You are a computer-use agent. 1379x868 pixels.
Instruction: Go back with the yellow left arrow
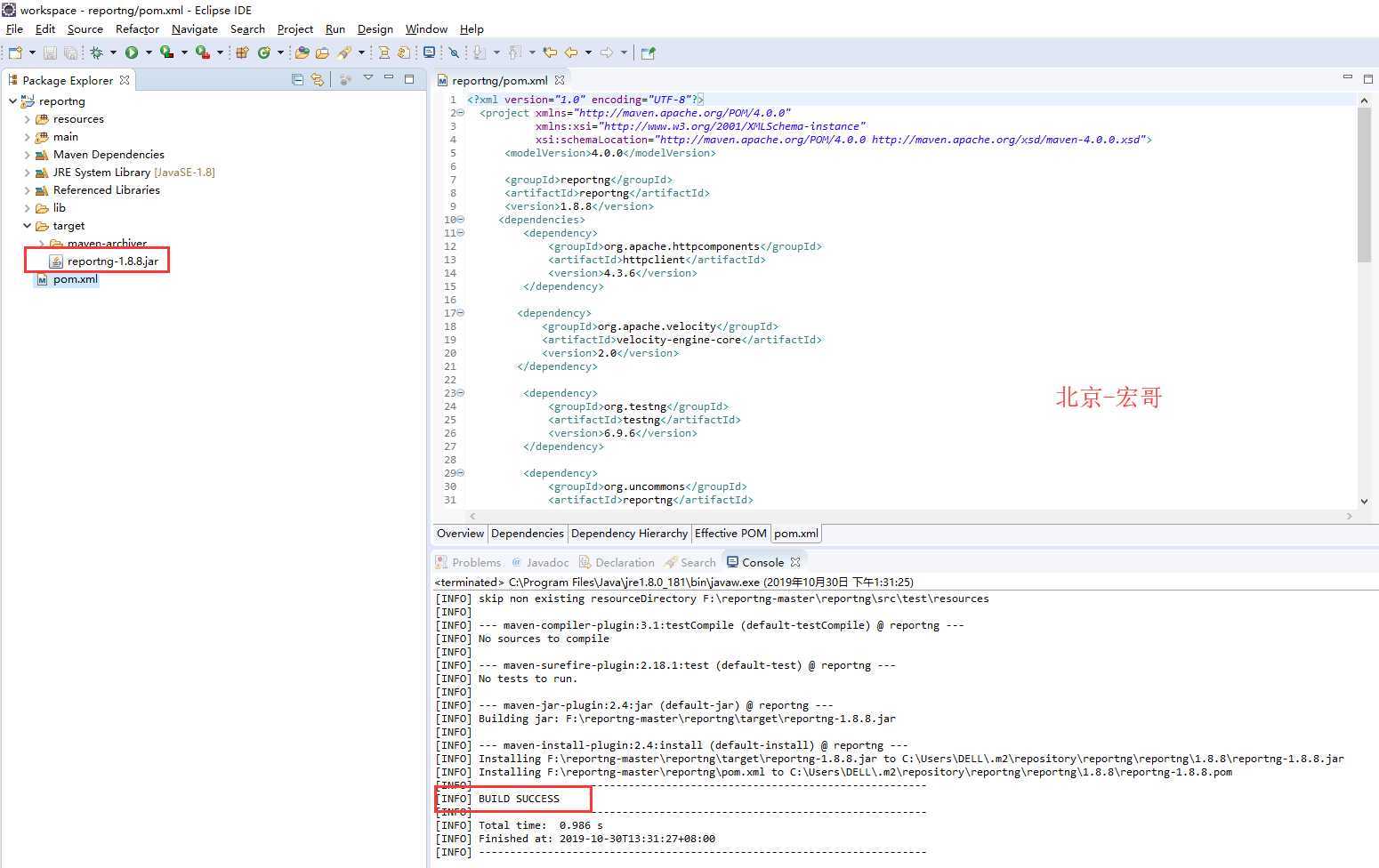click(571, 52)
